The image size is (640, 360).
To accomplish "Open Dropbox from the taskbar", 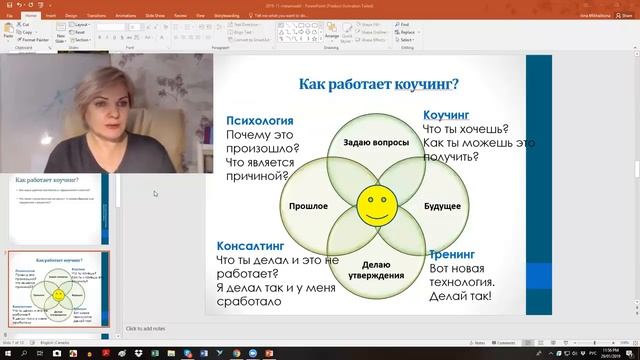I will (x=139, y=353).
